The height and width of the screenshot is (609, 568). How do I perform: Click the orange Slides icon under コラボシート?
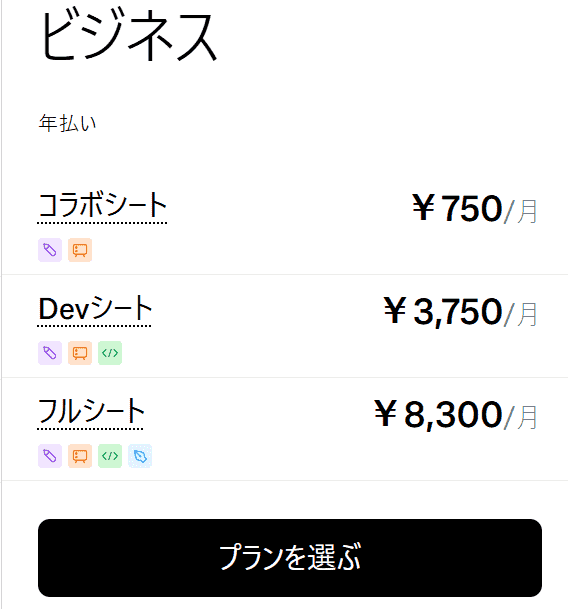(80, 250)
